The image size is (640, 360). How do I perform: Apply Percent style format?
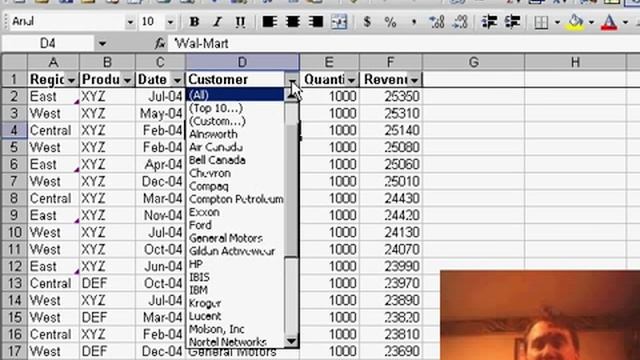point(390,22)
